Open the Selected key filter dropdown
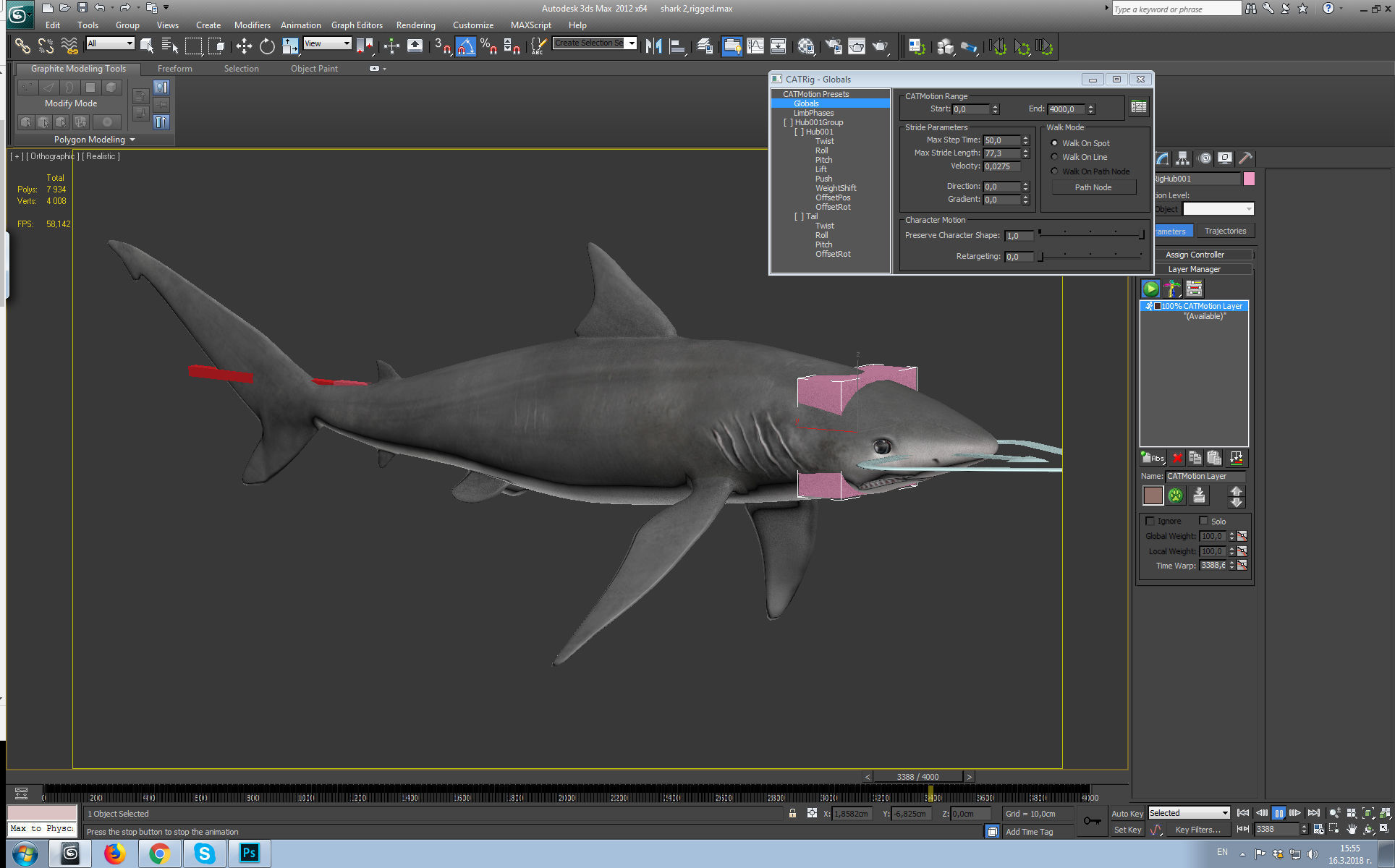 click(1189, 813)
